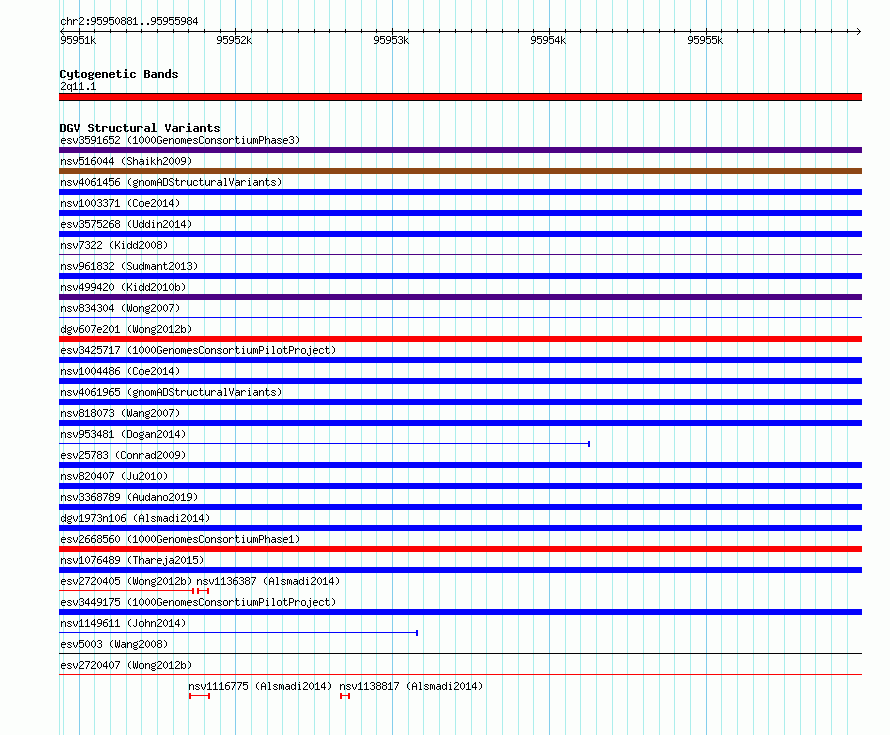Select variant label nsv1138817 (Alsmadi2014)

(x=411, y=686)
